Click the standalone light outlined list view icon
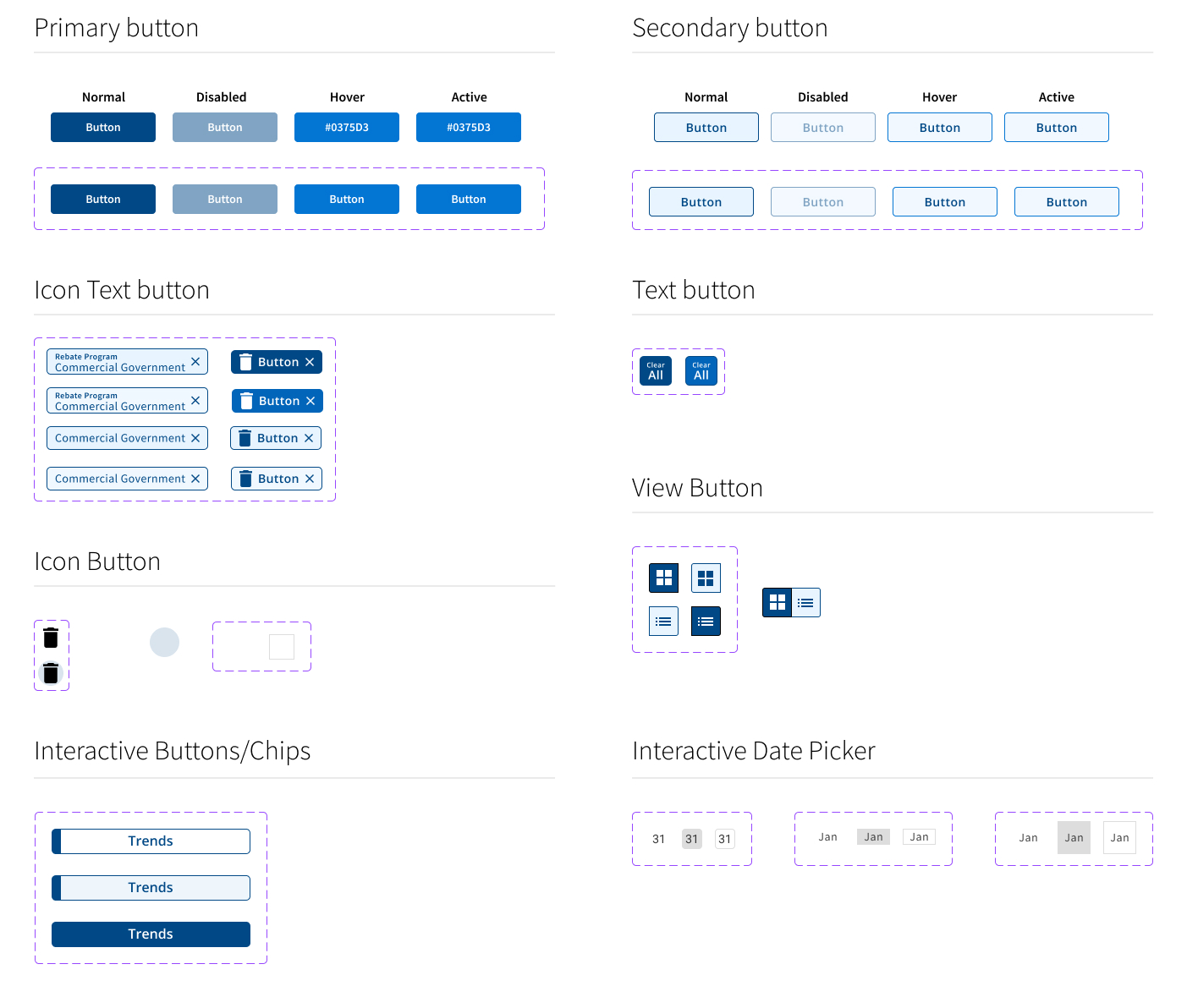Viewport: 1187px width, 1008px height. coord(663,622)
